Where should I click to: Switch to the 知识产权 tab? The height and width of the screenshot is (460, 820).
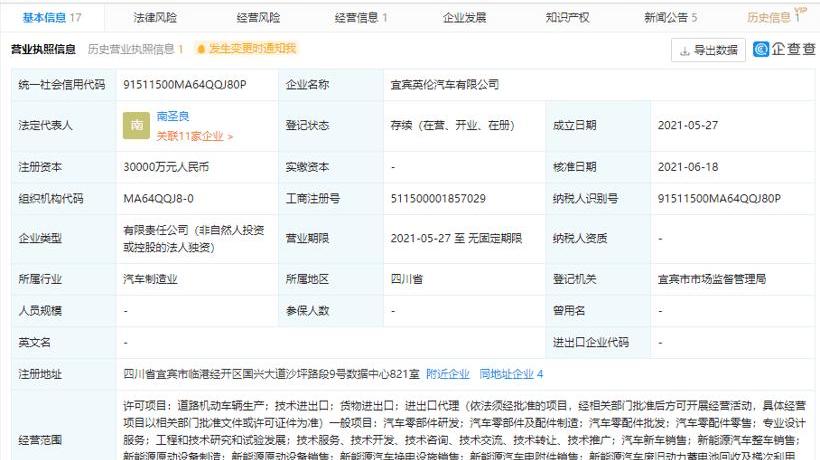tap(567, 18)
